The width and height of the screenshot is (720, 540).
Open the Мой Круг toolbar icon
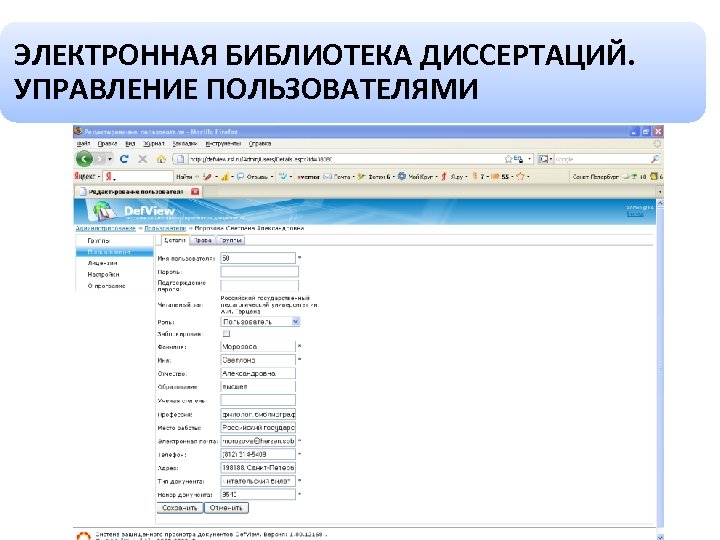[402, 176]
